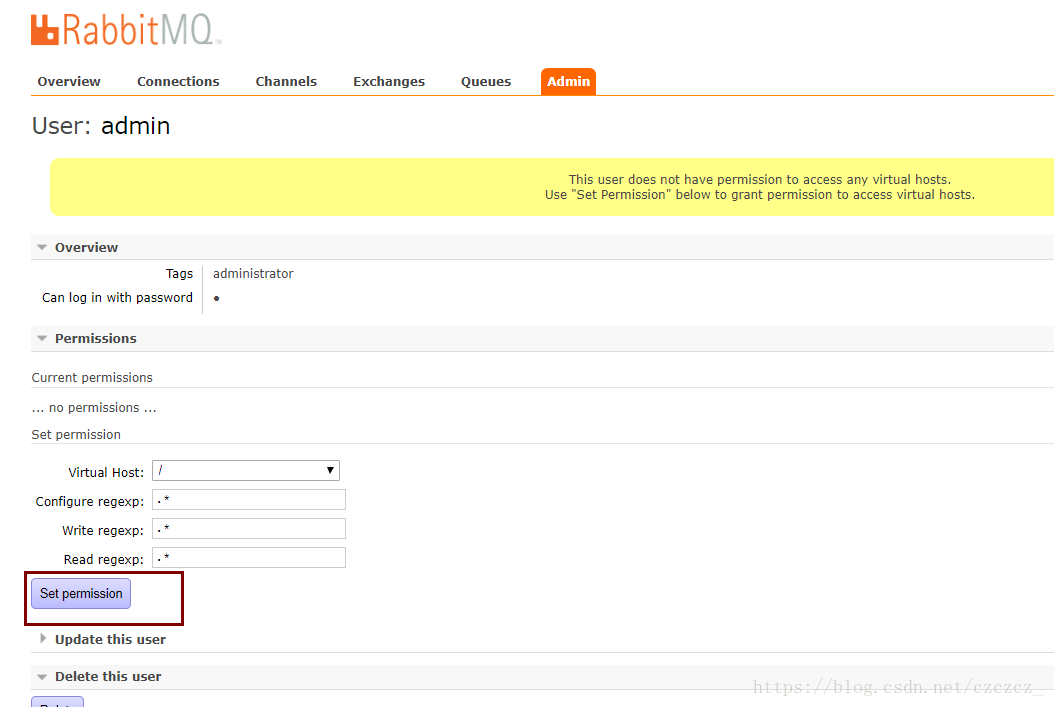Collapse the Overview section
This screenshot has height=707, width=1054.
(x=86, y=247)
